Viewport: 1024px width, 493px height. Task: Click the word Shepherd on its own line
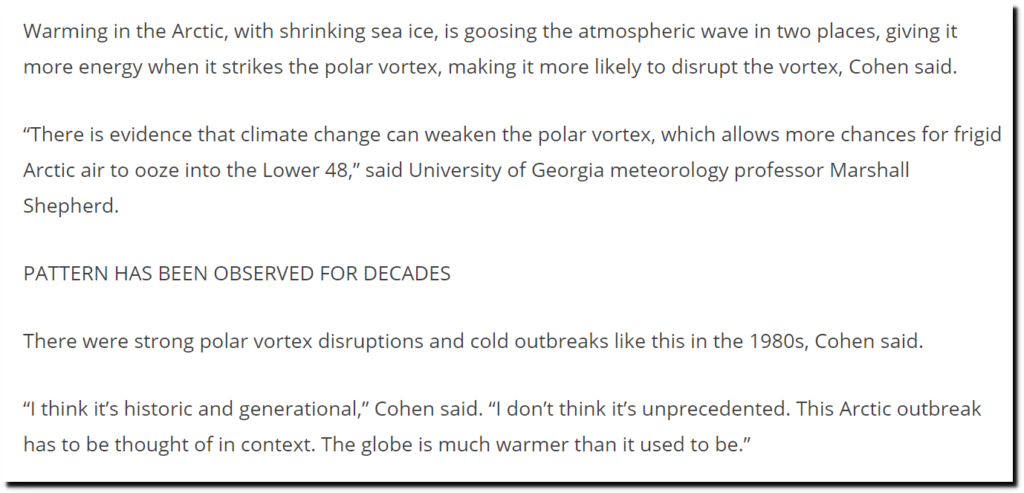71,205
